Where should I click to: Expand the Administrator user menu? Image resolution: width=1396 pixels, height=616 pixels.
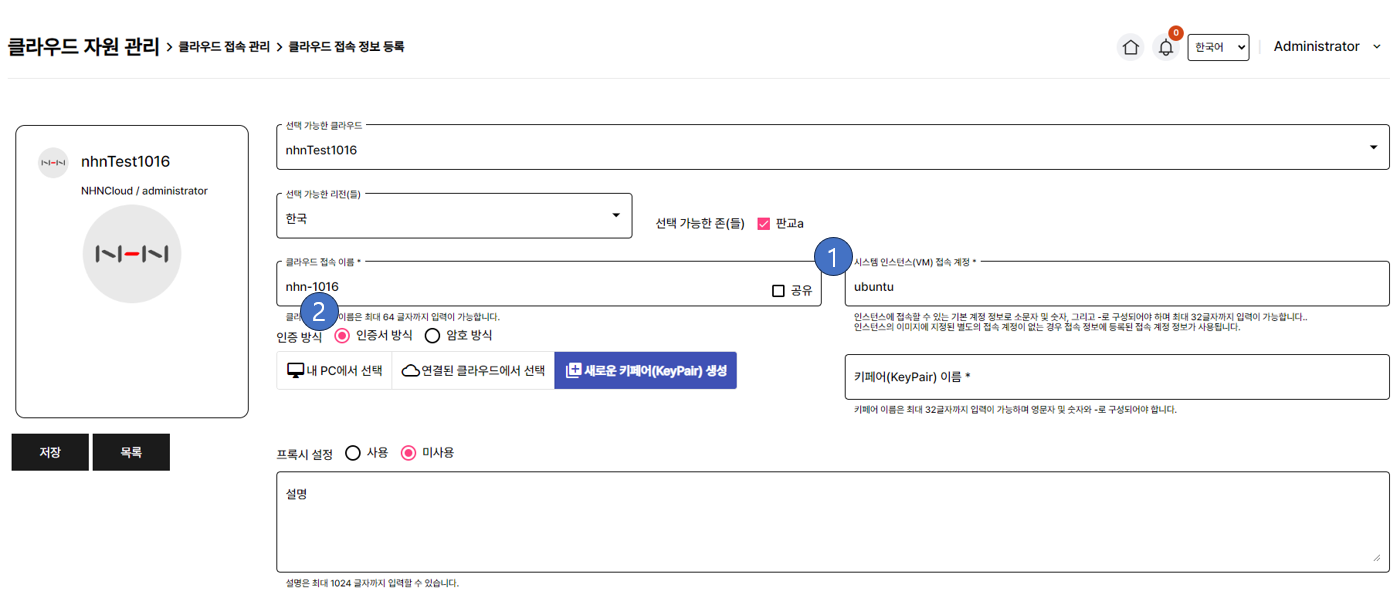coord(1326,47)
